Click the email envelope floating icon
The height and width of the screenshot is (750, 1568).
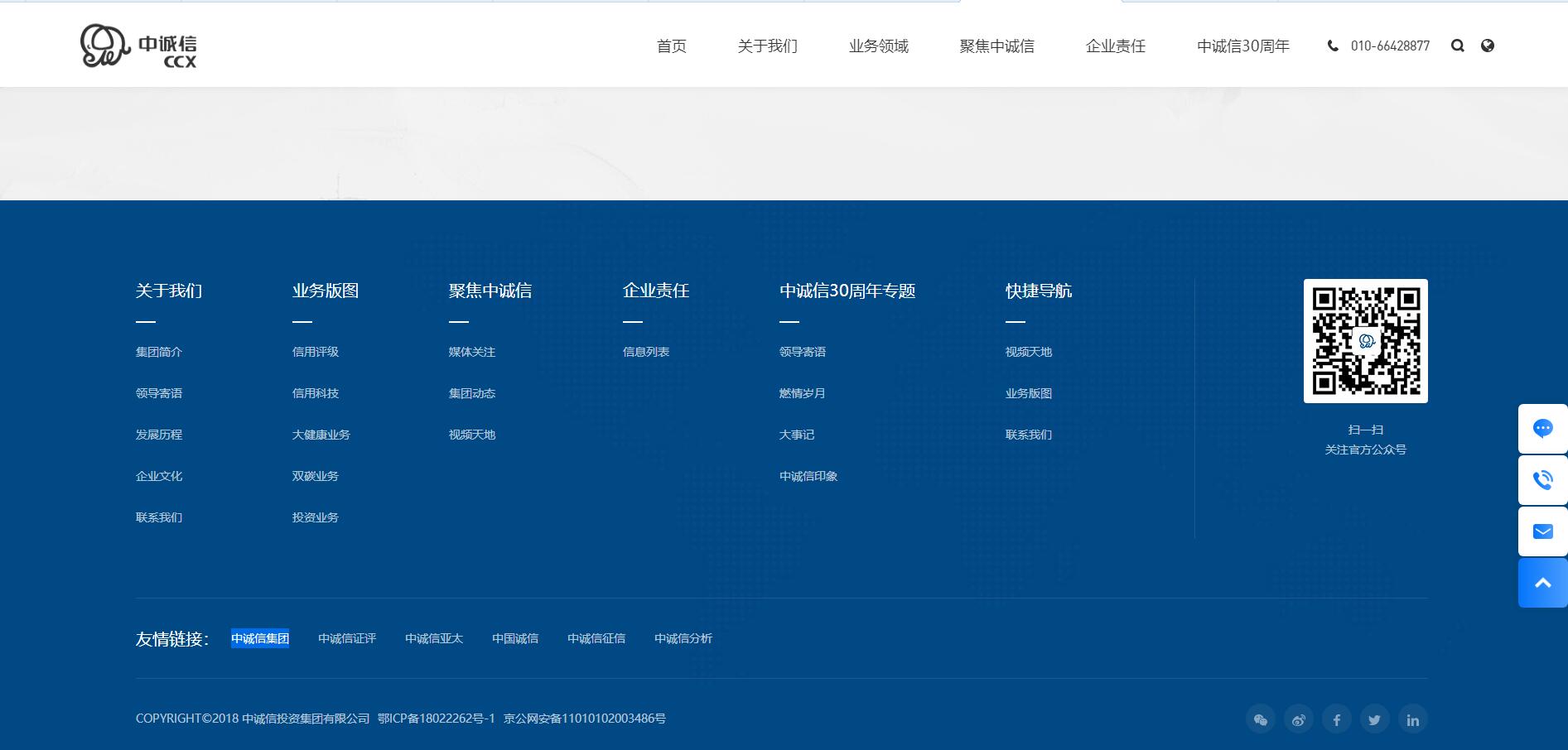[x=1542, y=531]
